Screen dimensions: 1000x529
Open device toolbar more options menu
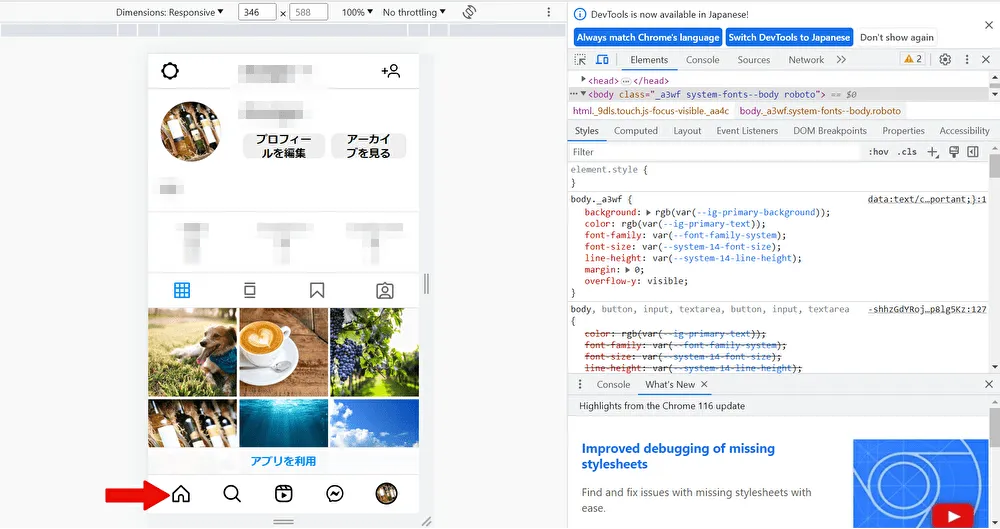pyautogui.click(x=548, y=12)
